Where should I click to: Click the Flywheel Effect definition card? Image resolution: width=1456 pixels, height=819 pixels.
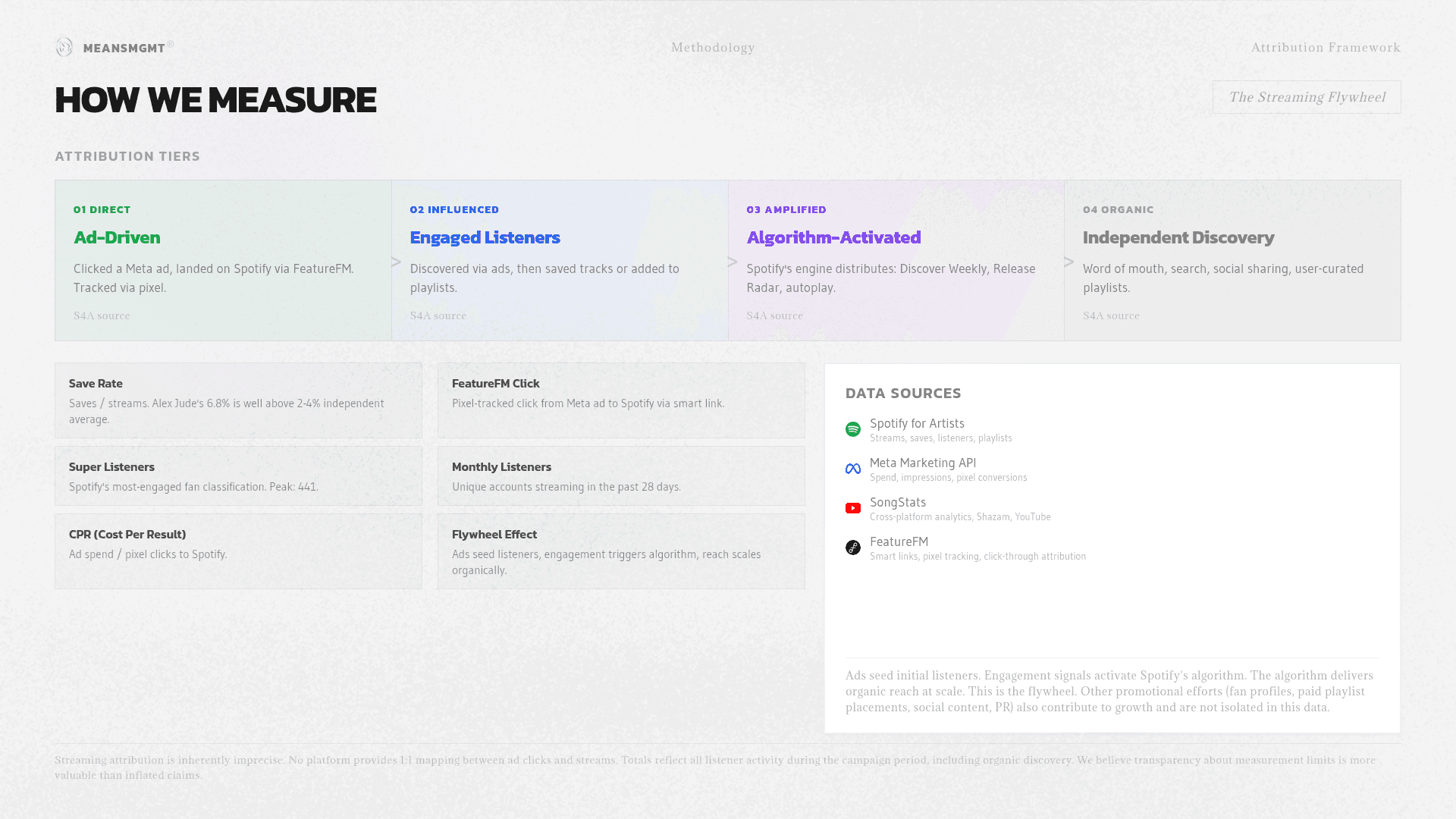tap(621, 551)
